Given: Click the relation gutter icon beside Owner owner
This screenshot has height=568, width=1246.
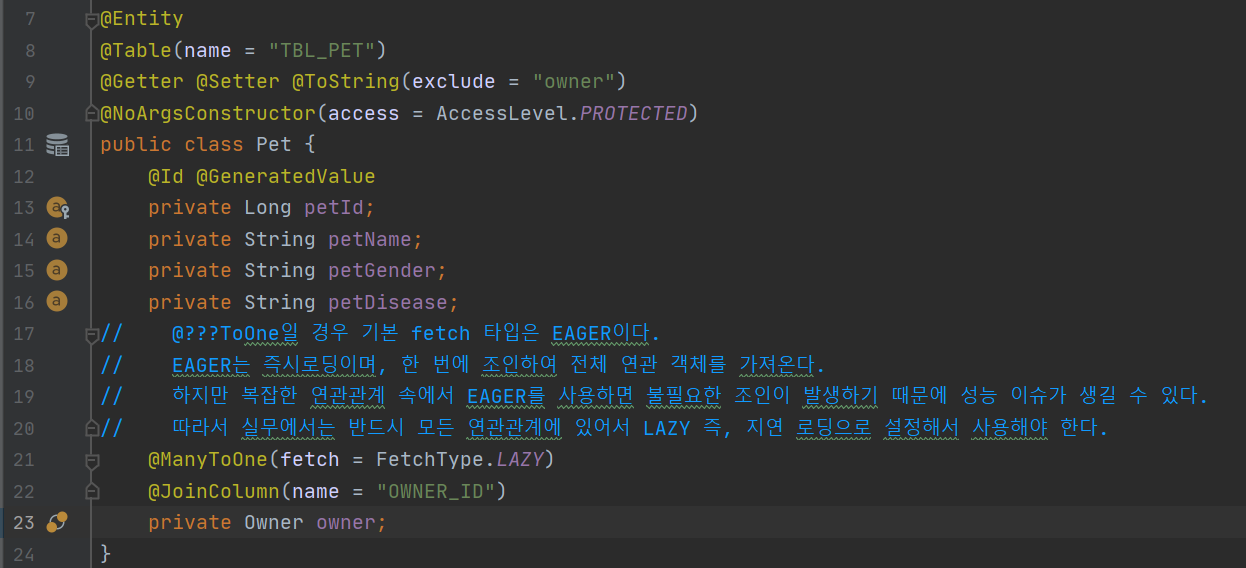Looking at the screenshot, I should (x=57, y=522).
